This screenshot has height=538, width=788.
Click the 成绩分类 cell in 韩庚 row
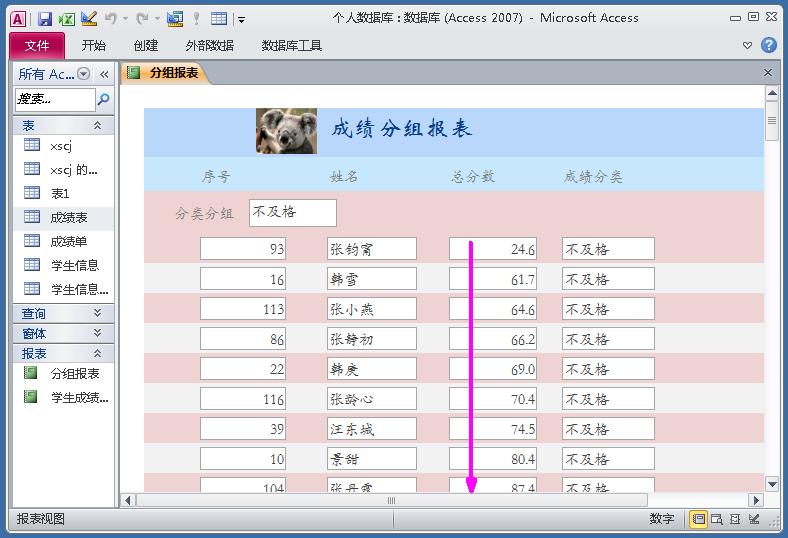[608, 369]
